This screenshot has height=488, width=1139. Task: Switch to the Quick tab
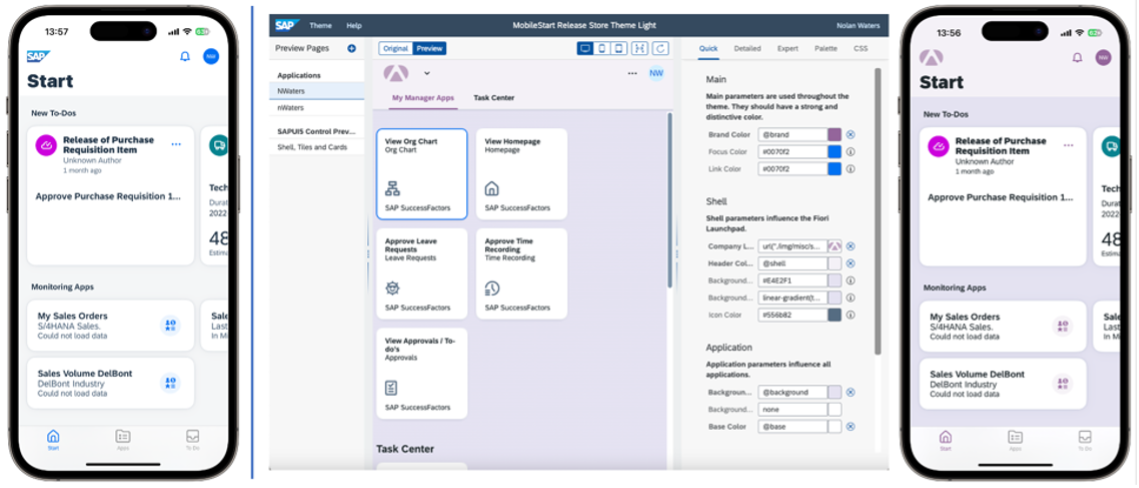pyautogui.click(x=708, y=49)
